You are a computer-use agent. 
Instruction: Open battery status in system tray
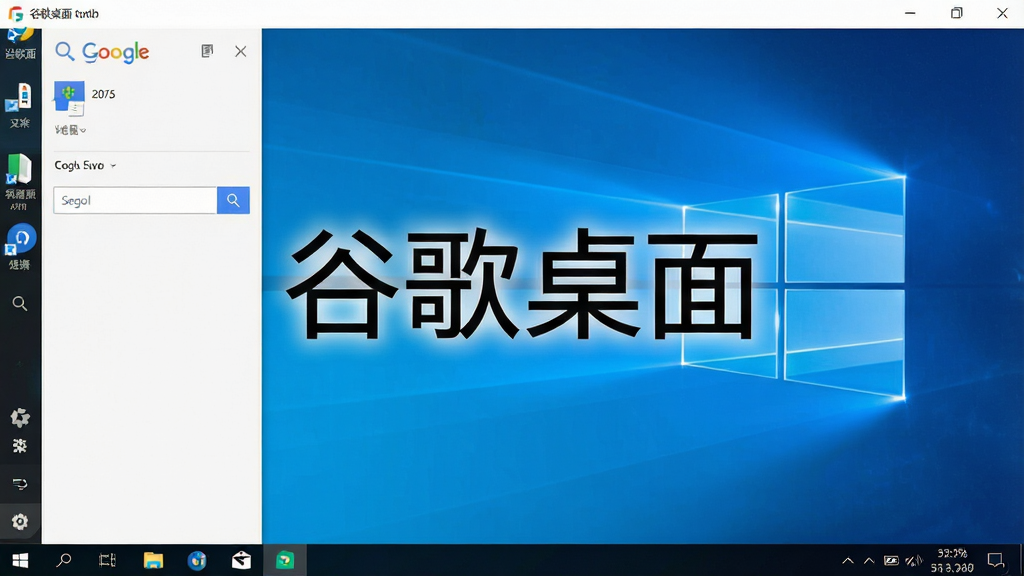[891, 560]
